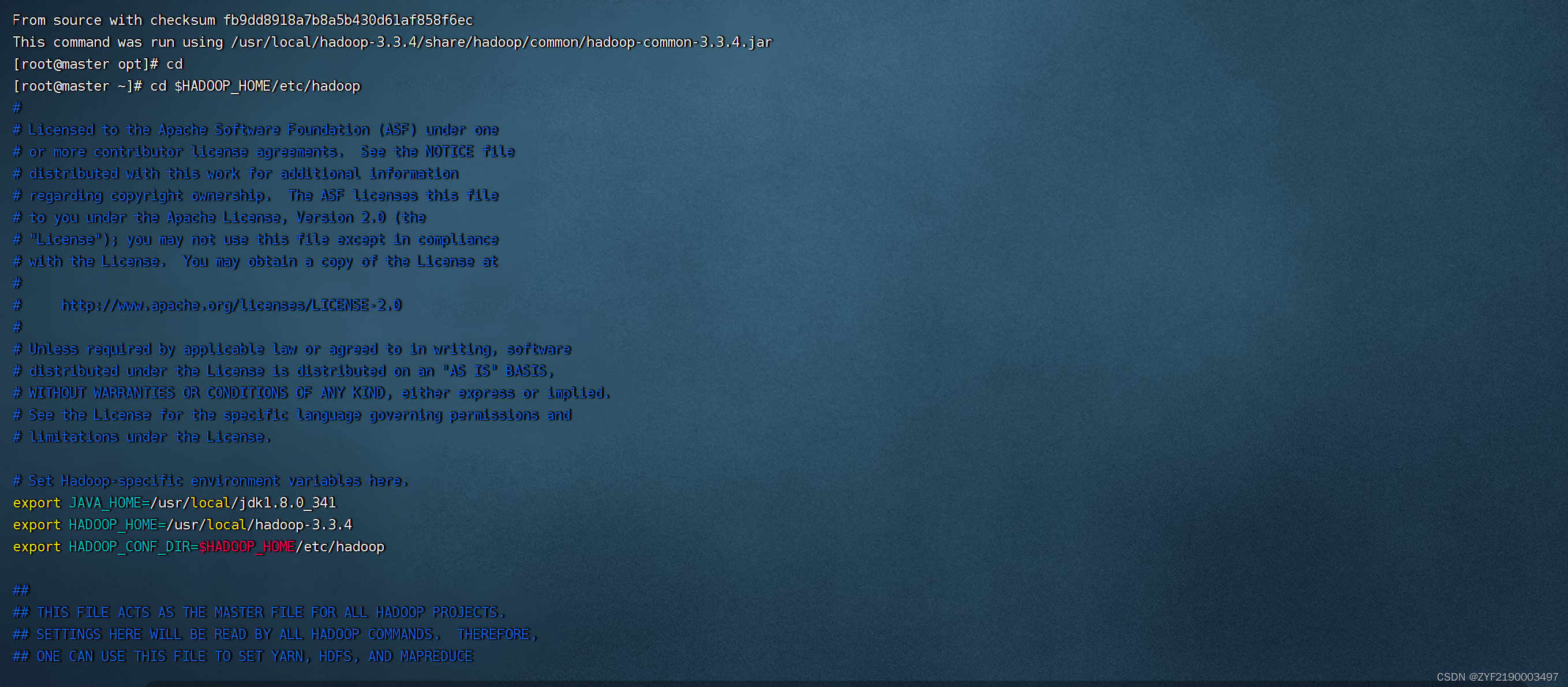The height and width of the screenshot is (687, 1568).
Task: Click the checksum line starting 'From source with checksum'
Action: pos(243,20)
